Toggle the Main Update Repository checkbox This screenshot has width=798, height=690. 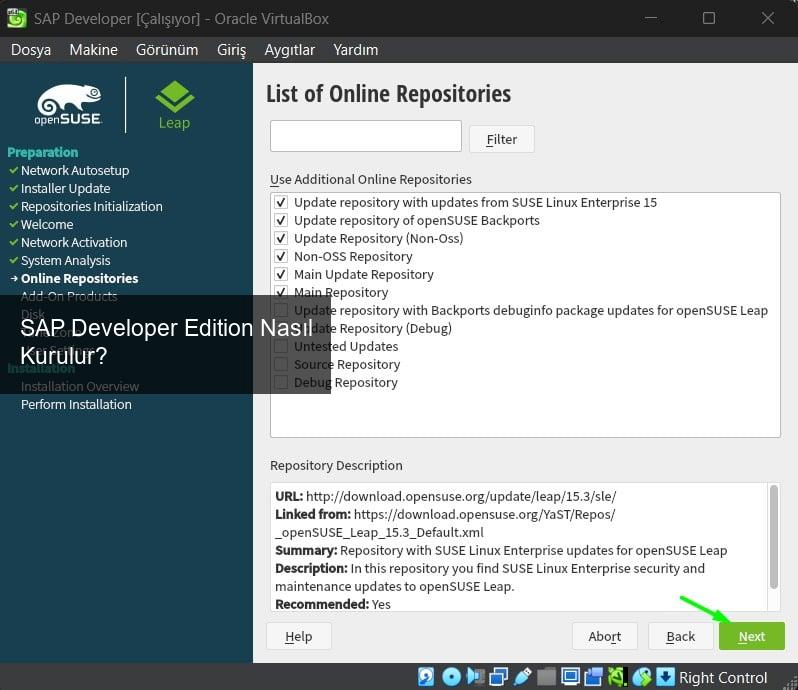coord(281,274)
